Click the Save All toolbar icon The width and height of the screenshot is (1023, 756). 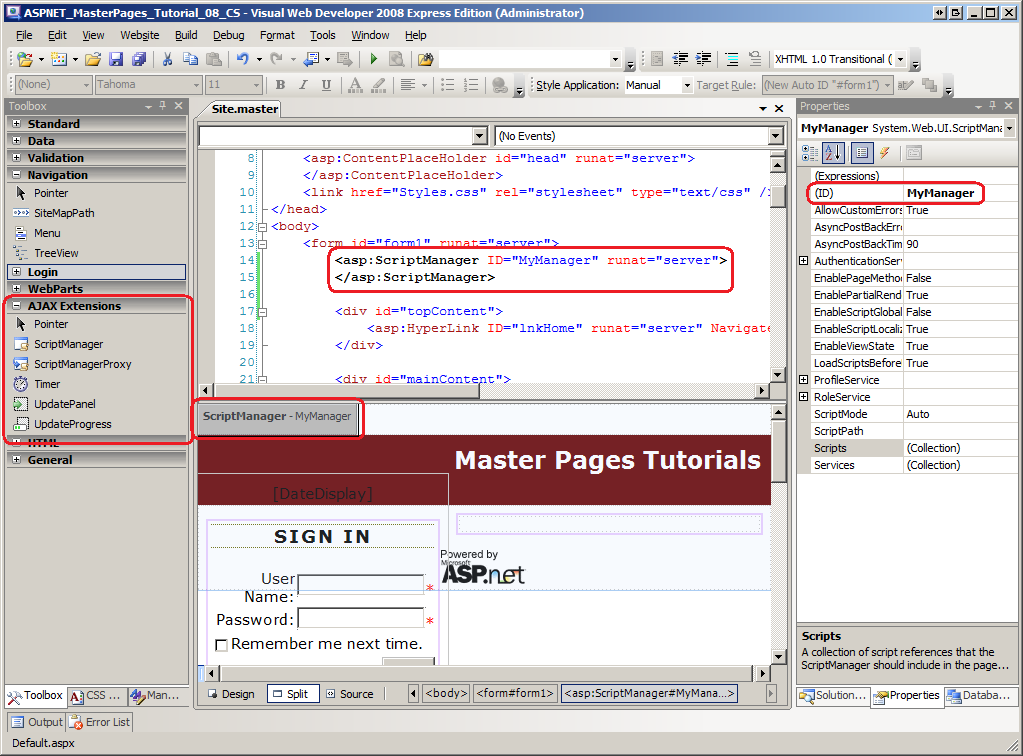[138, 59]
